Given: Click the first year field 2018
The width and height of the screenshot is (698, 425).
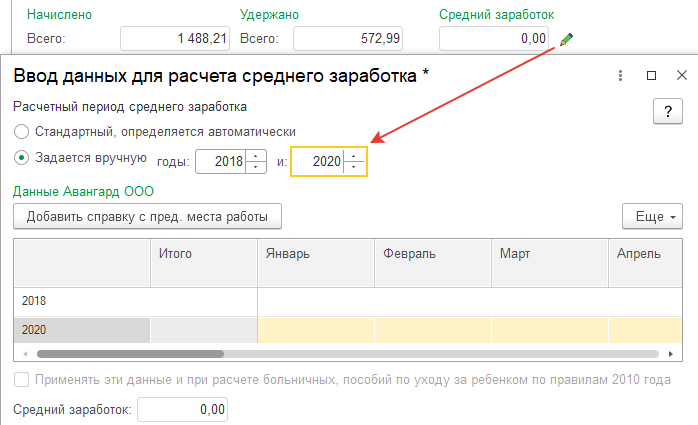Looking at the screenshot, I should [x=221, y=161].
